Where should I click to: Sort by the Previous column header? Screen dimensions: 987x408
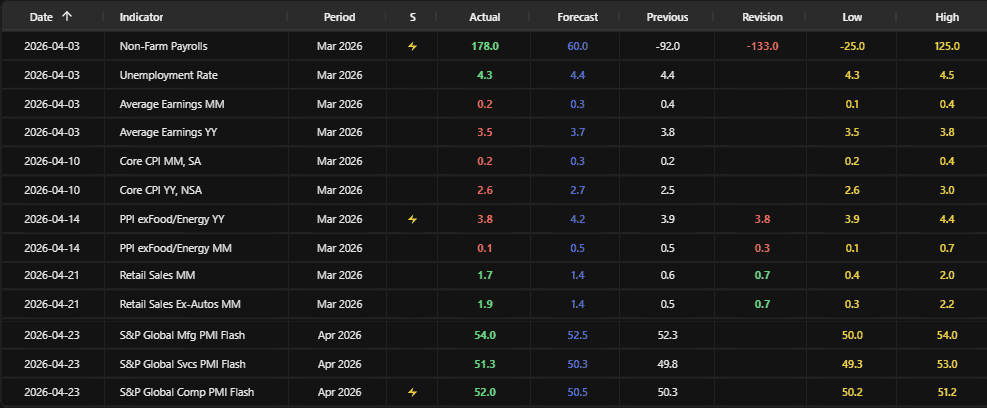pyautogui.click(x=667, y=17)
